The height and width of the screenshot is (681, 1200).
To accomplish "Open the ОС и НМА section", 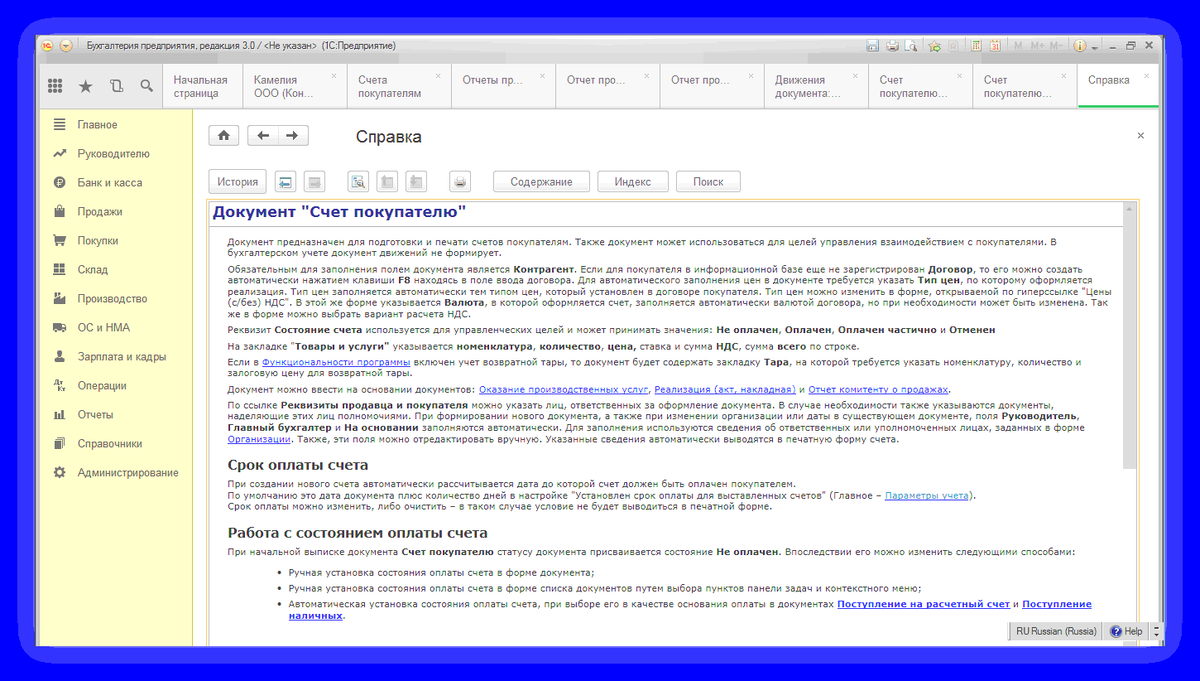I will pyautogui.click(x=103, y=328).
